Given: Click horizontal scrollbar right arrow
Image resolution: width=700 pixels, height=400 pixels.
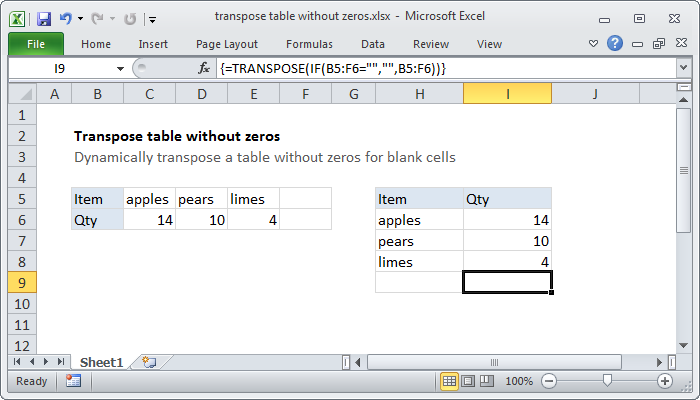Looking at the screenshot, I should pos(659,362).
